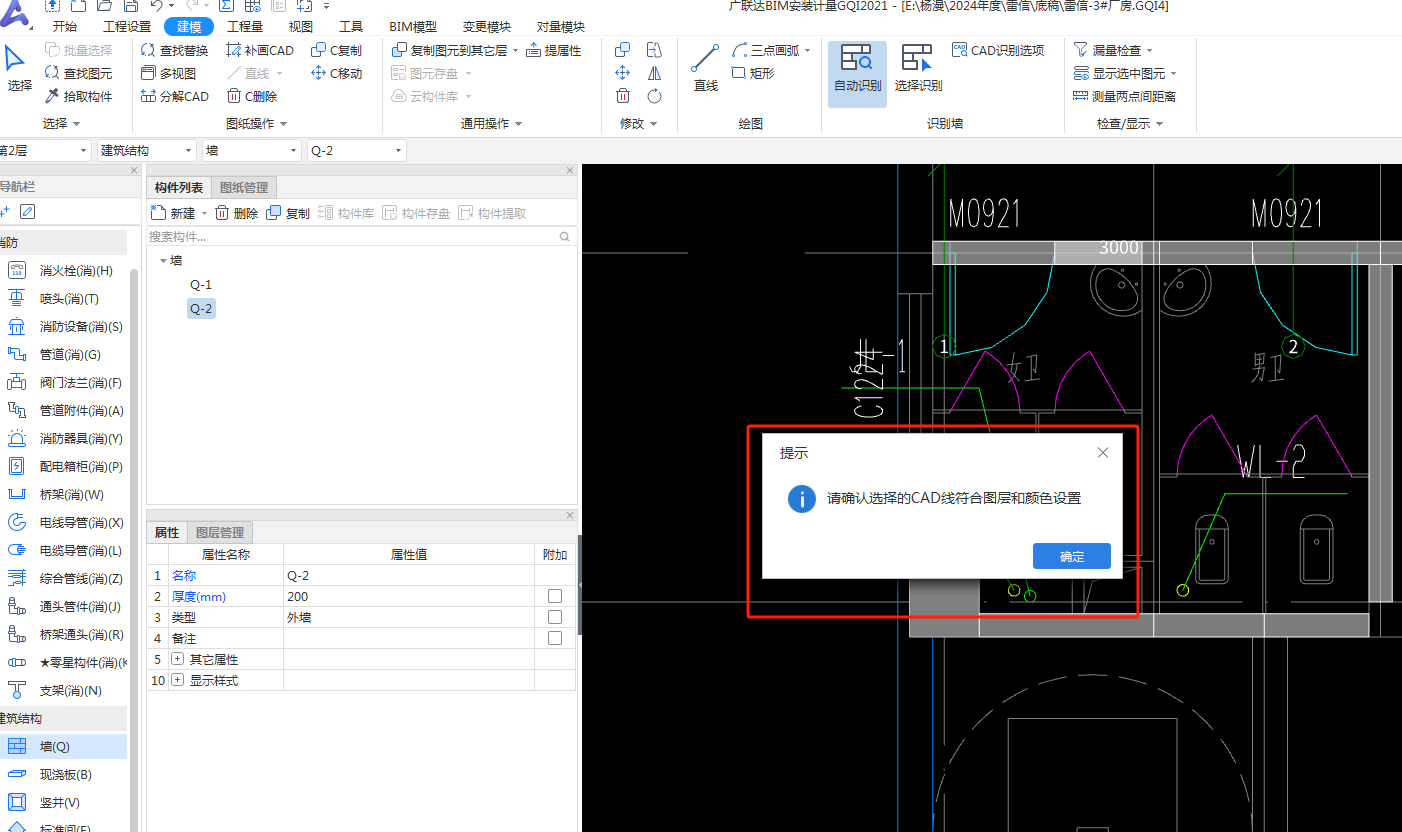Select Q-1 in the component tree

(x=201, y=285)
